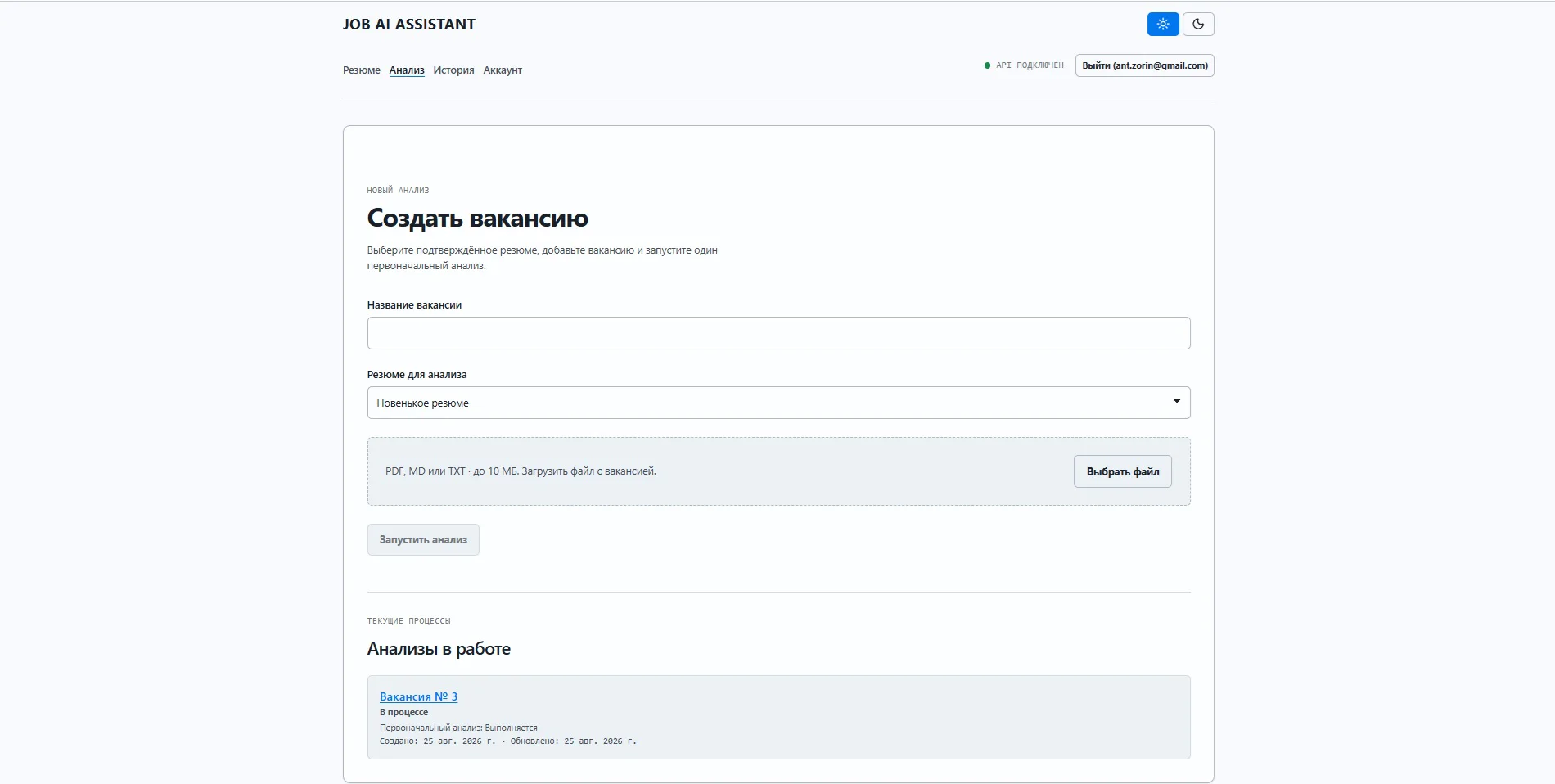
Task: Open the Резюме для анализа dropdown
Action: (x=778, y=403)
